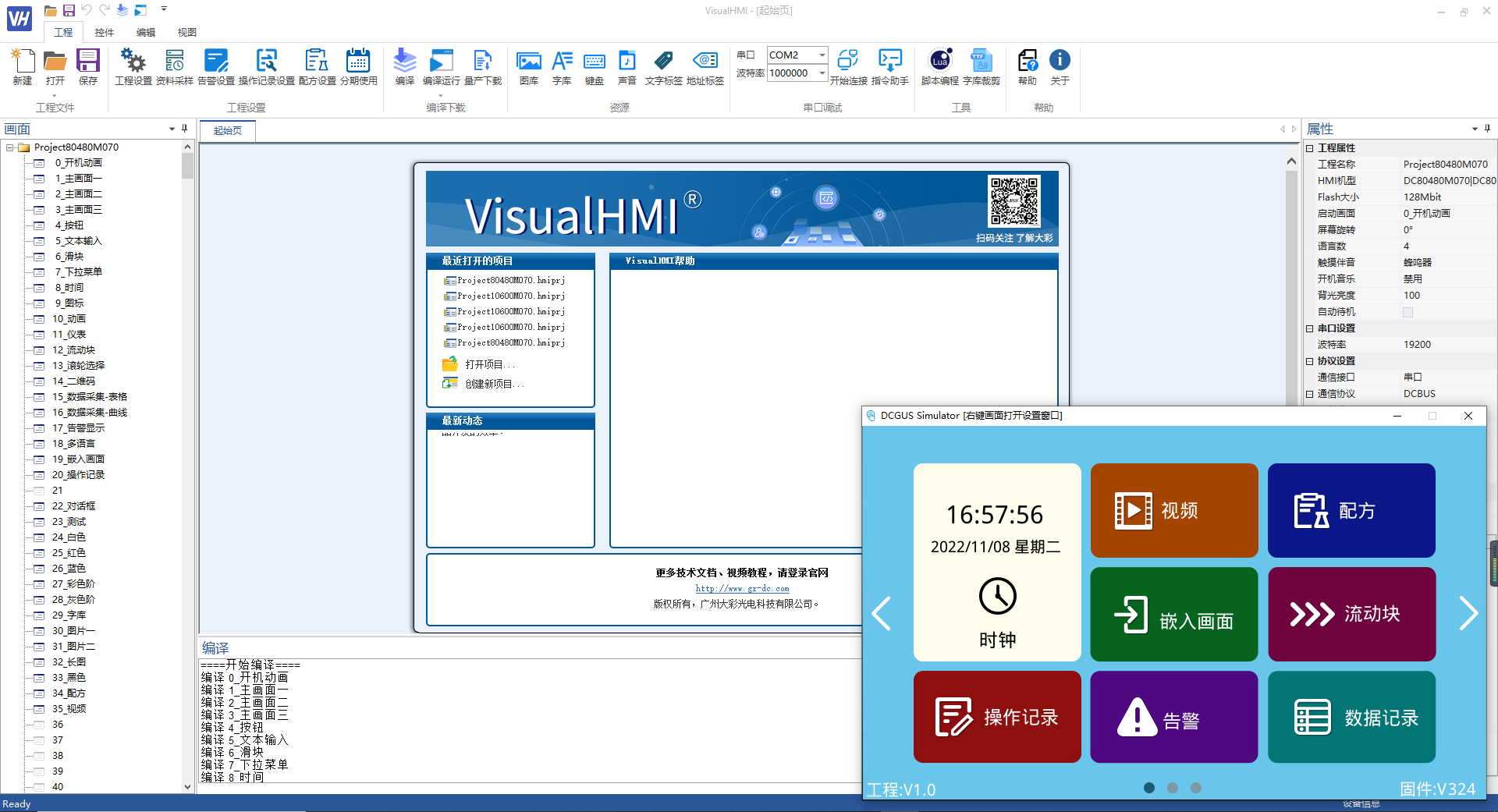1498x812 pixels.
Task: Click the 创建新项目 link on start page
Action: [x=495, y=384]
